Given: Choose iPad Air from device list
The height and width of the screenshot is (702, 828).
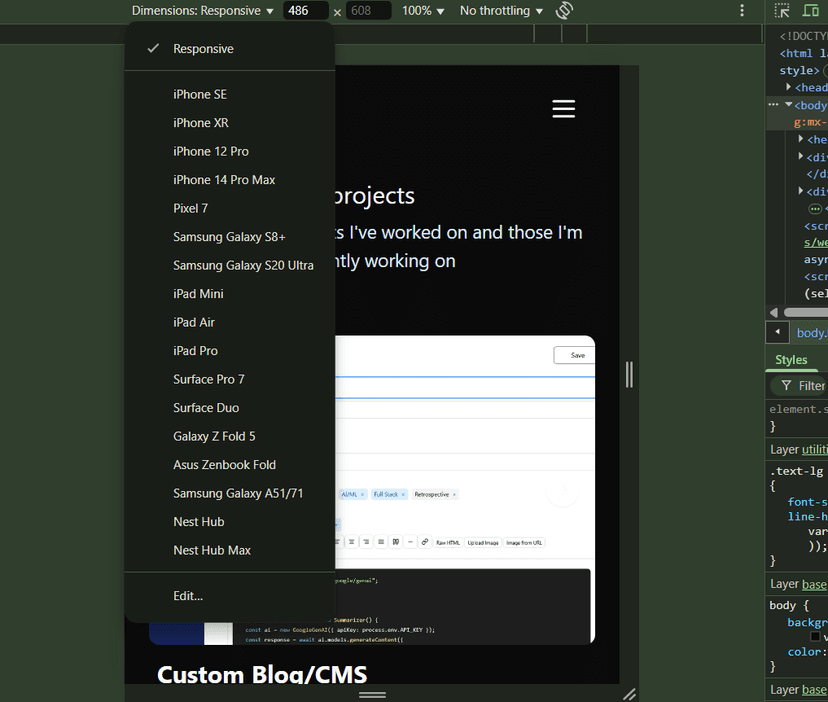Looking at the screenshot, I should (230, 323).
